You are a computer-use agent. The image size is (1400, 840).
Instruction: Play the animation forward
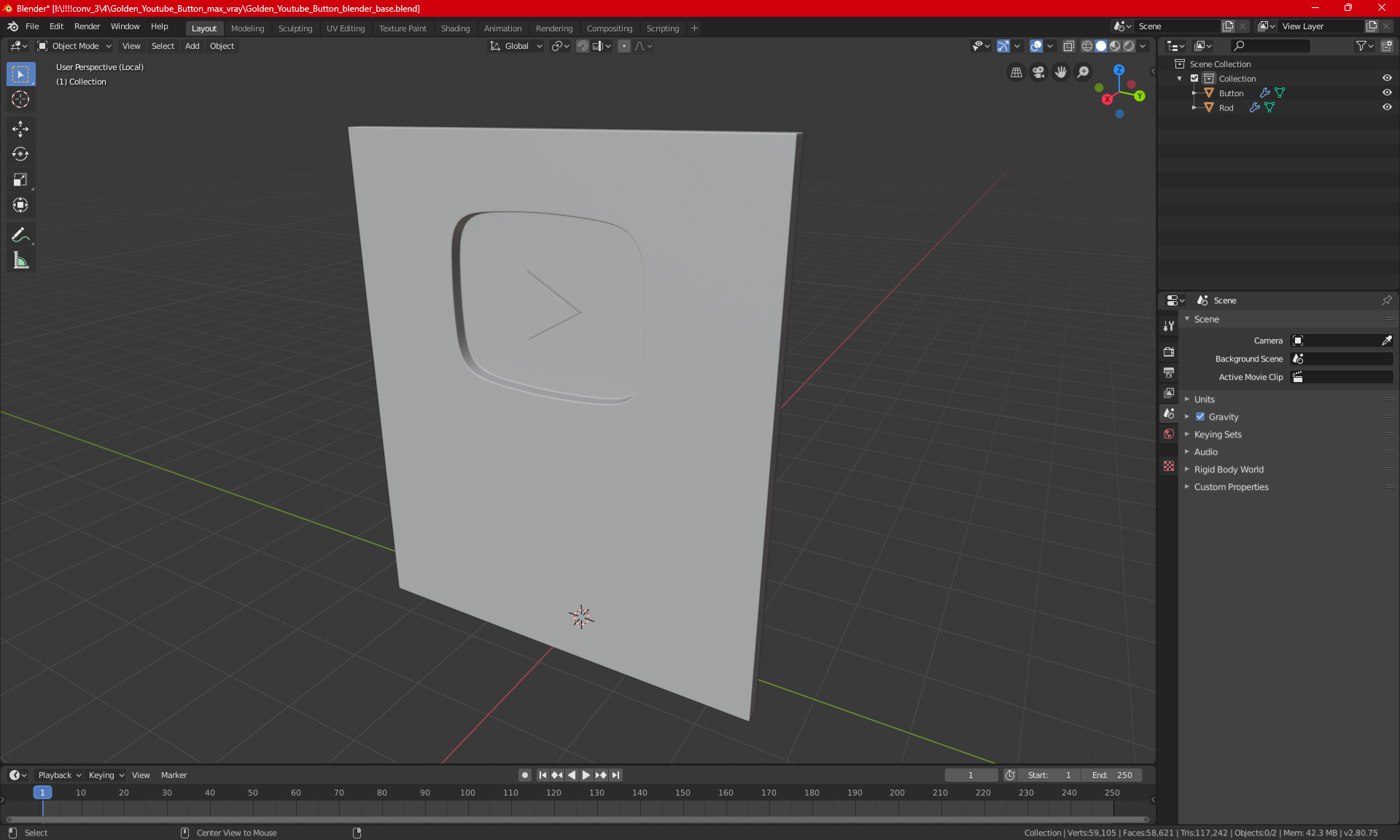pyautogui.click(x=586, y=775)
